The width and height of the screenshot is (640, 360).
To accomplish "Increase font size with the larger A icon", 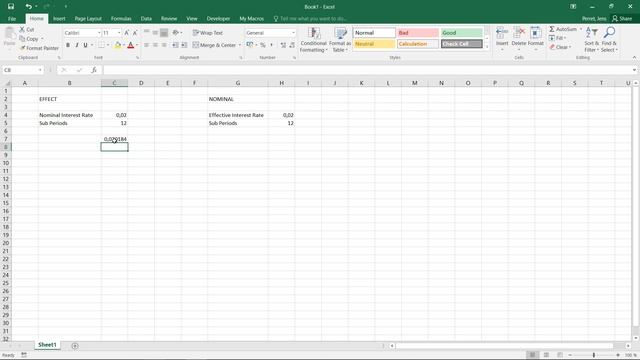I will [x=127, y=33].
